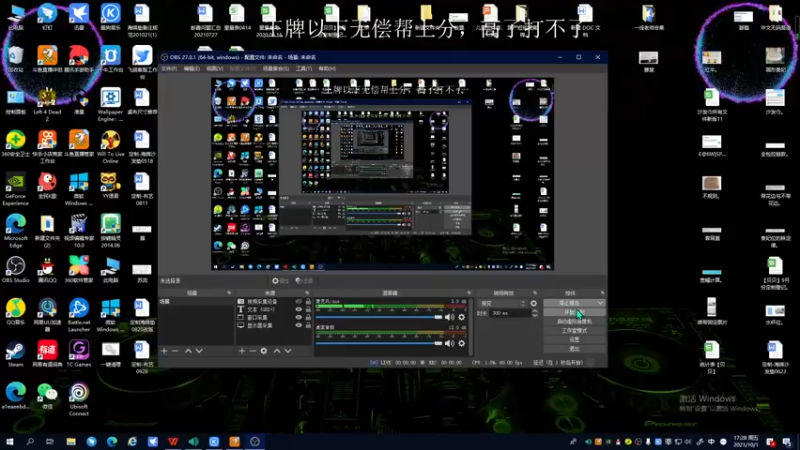
Task: Click the remove scene minus icon
Action: [x=175, y=351]
